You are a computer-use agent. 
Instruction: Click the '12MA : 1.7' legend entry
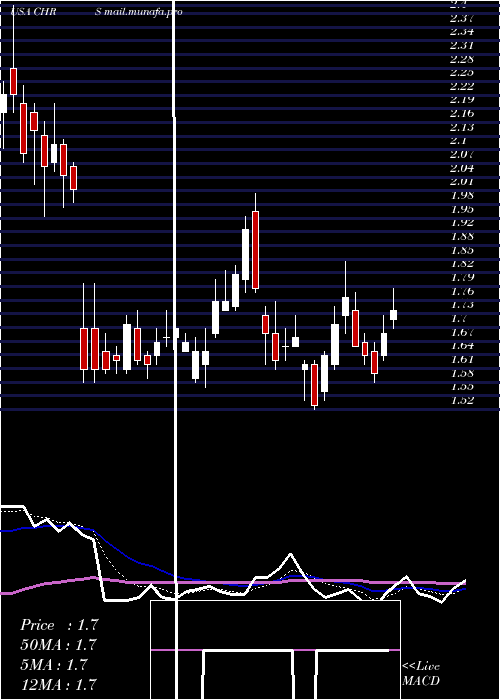58,684
